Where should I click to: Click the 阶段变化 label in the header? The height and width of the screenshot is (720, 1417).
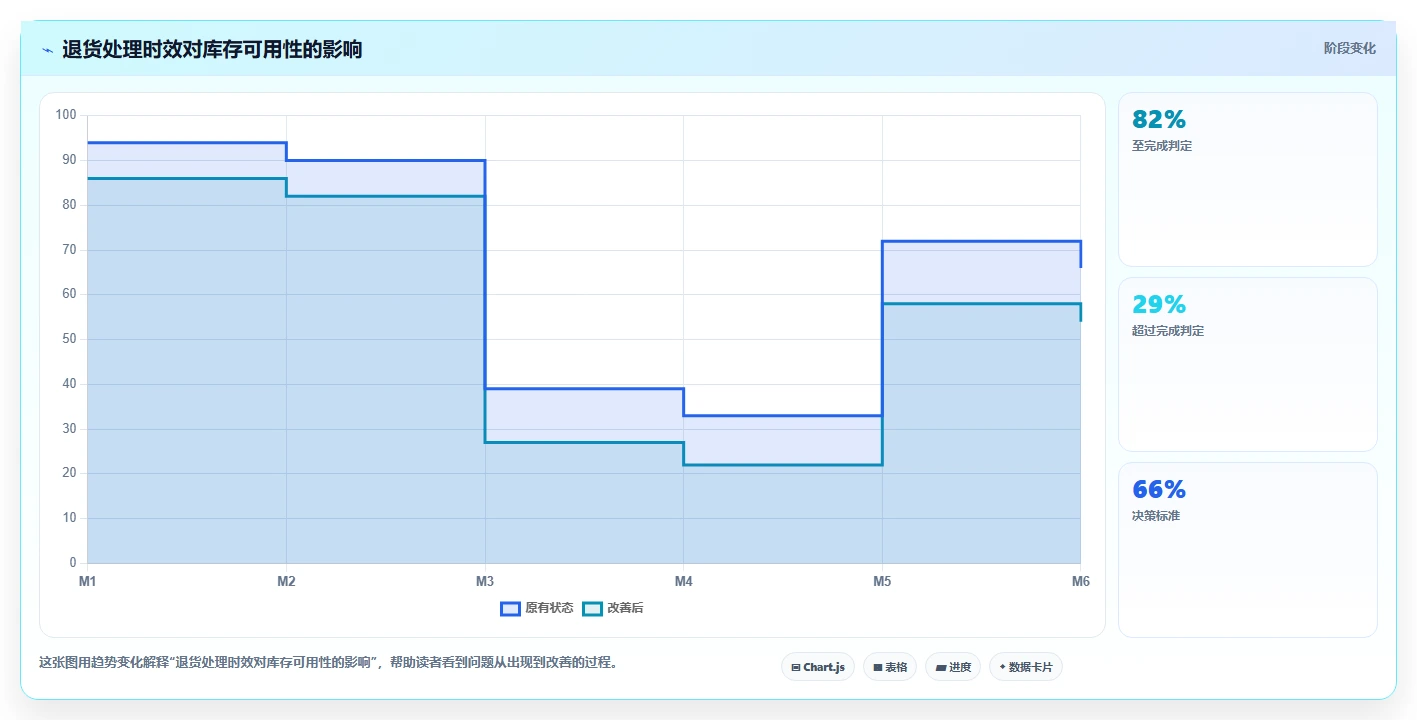(x=1349, y=48)
